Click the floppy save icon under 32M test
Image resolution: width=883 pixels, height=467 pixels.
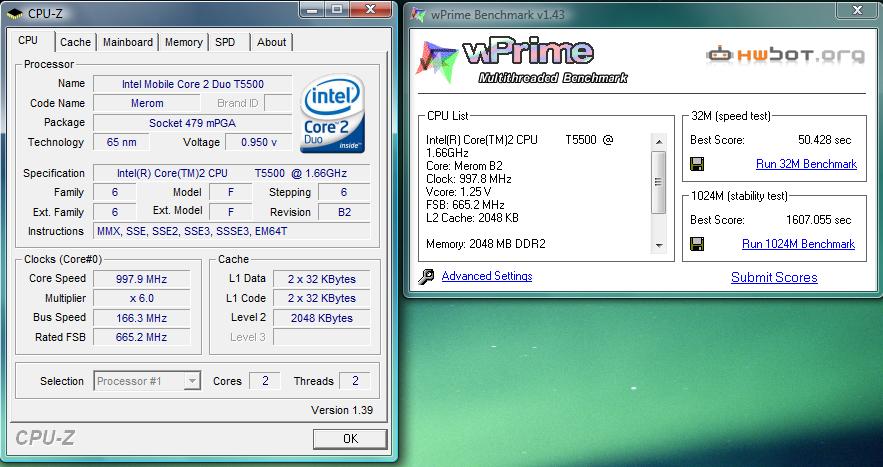[697, 164]
